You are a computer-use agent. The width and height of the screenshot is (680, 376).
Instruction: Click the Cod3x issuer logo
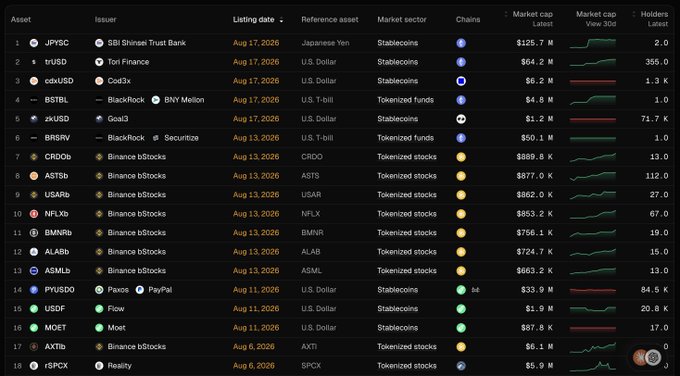pos(99,81)
